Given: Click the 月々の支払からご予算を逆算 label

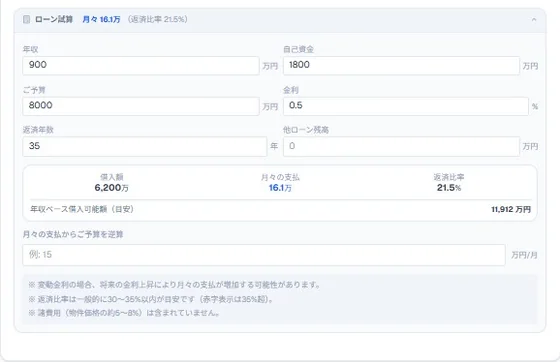Looking at the screenshot, I should pos(73,235).
